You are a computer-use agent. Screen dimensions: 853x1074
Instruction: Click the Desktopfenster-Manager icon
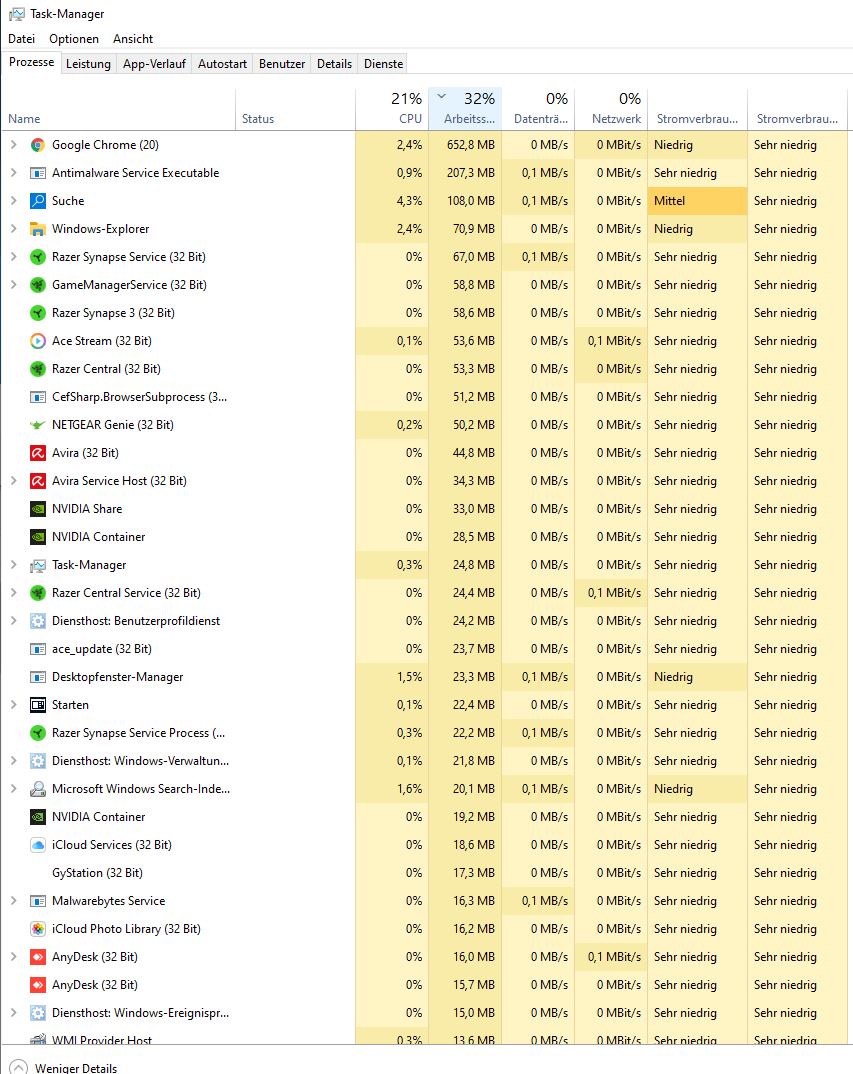pyautogui.click(x=38, y=677)
